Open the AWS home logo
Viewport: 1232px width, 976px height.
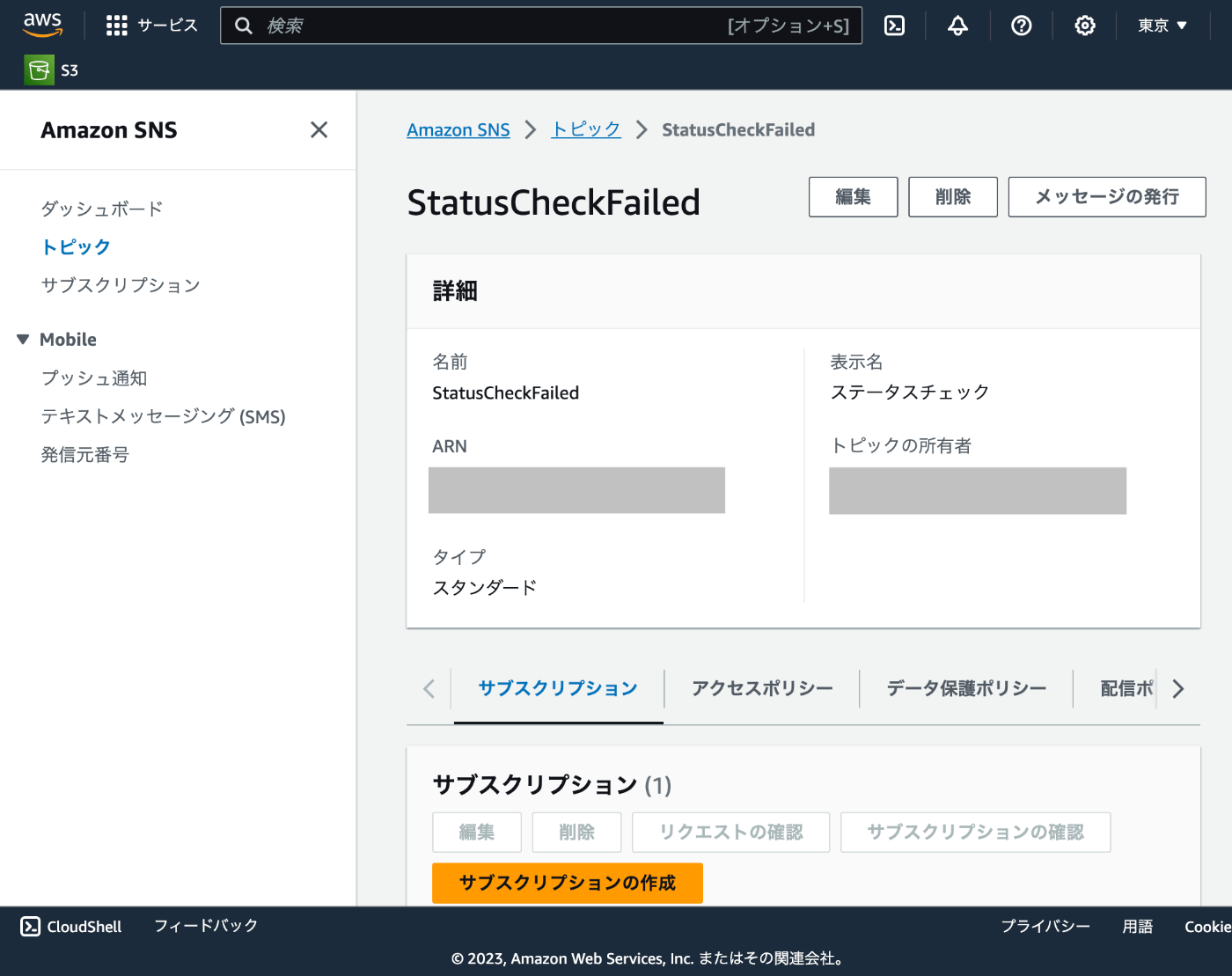(42, 25)
